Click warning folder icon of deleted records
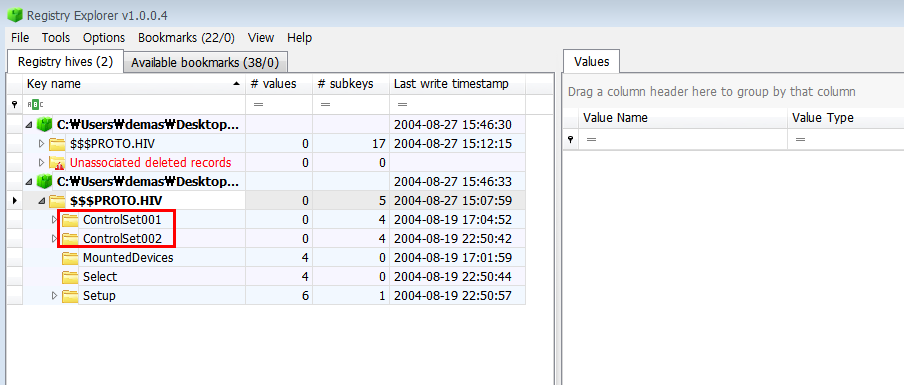Viewport: 904px width, 385px height. (x=56, y=163)
